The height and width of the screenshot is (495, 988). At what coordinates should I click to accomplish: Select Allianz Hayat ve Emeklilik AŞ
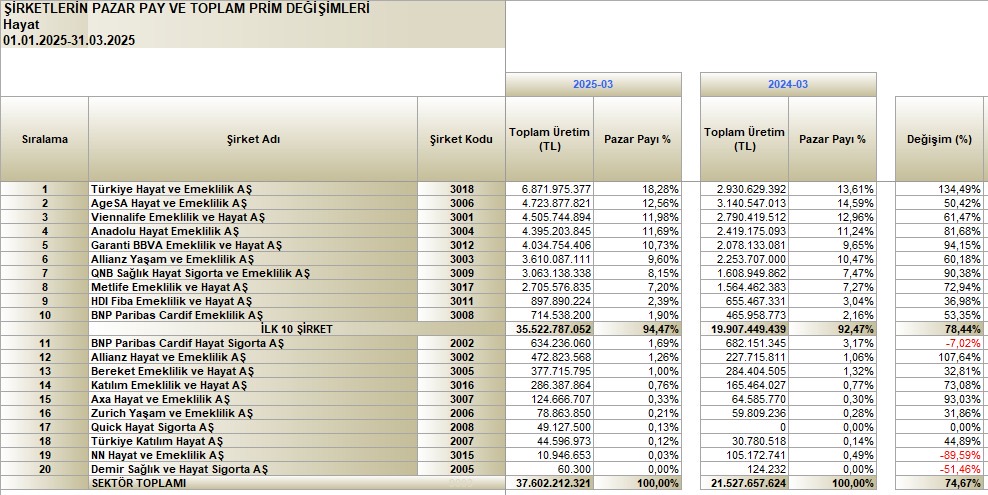(x=253, y=357)
